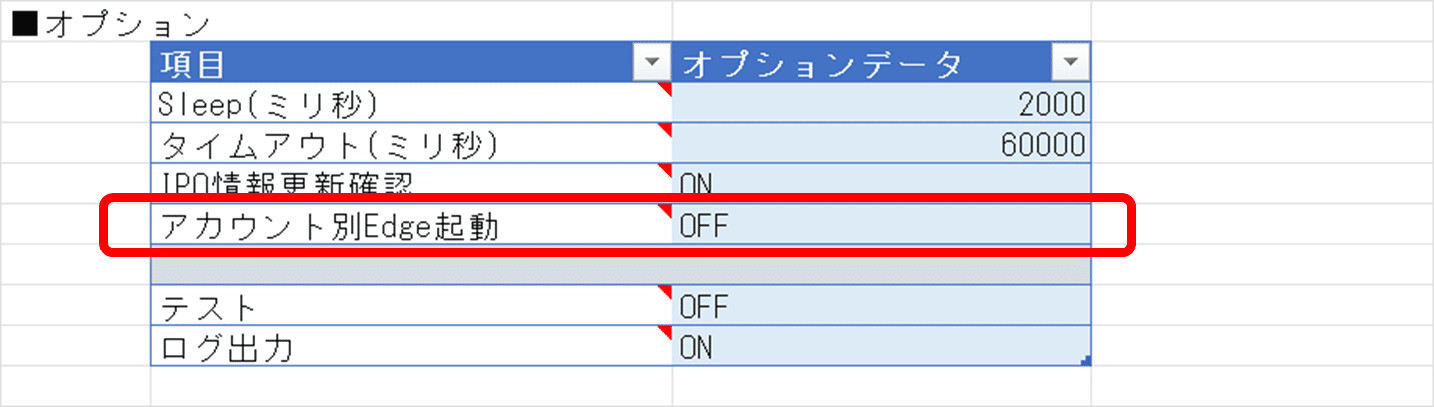Viewport: 1434px width, 407px height.
Task: Click the Sleep value cell showing 2000
Action: click(x=880, y=103)
